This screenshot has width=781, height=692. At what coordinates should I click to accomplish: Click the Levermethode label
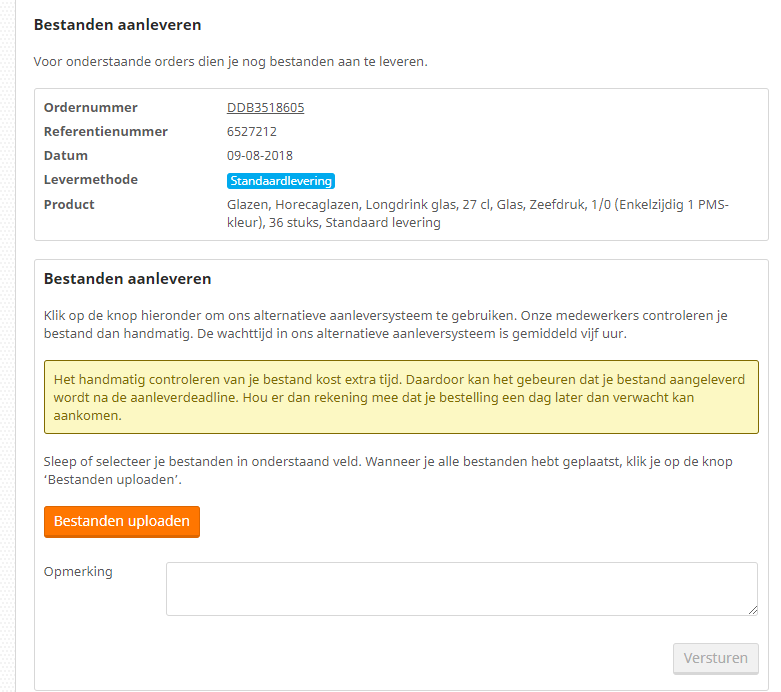click(91, 180)
